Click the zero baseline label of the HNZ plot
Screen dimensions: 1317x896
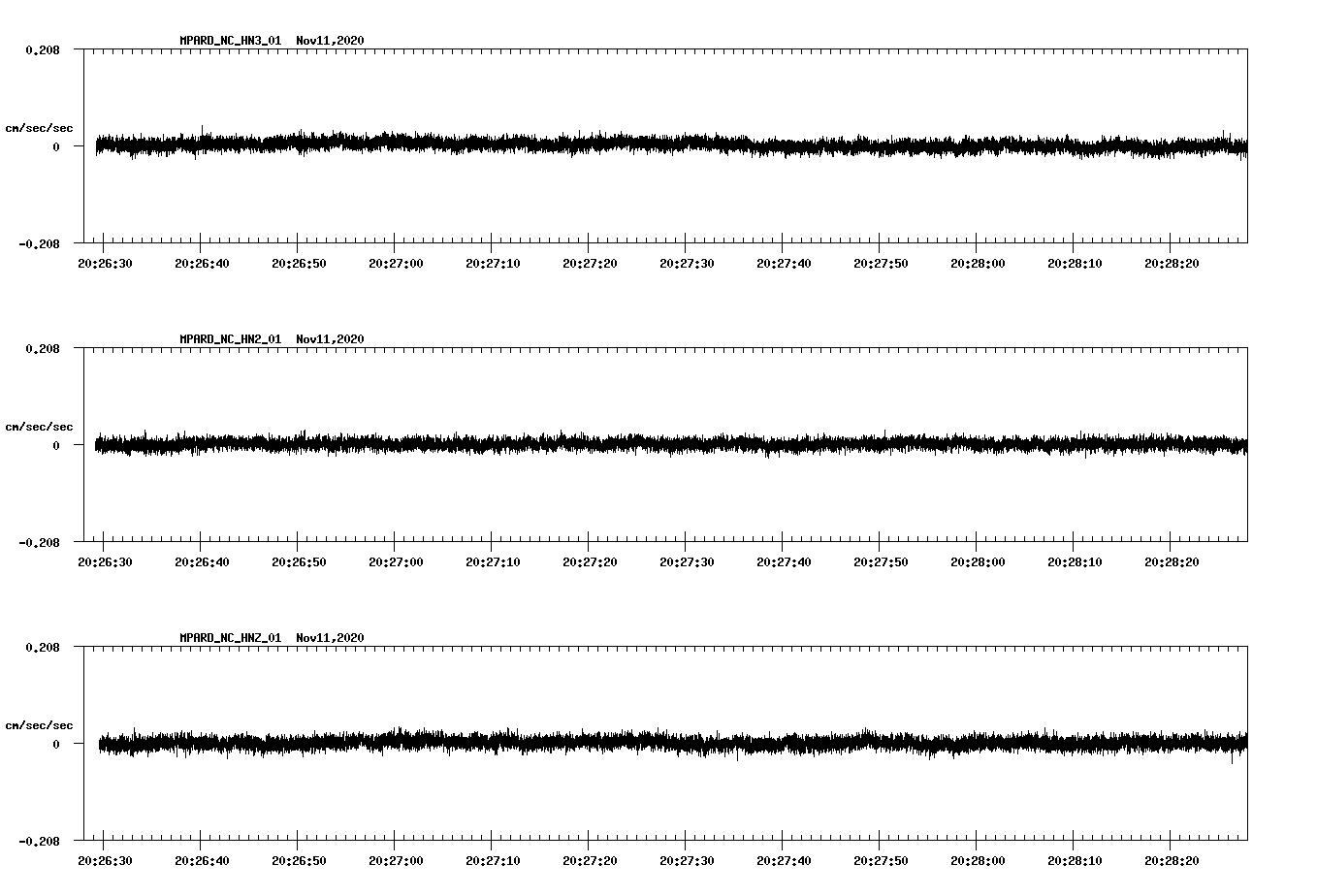pos(54,746)
